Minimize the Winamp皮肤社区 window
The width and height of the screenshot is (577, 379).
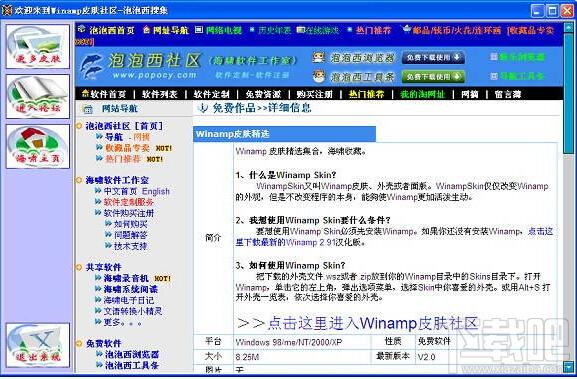(x=538, y=10)
